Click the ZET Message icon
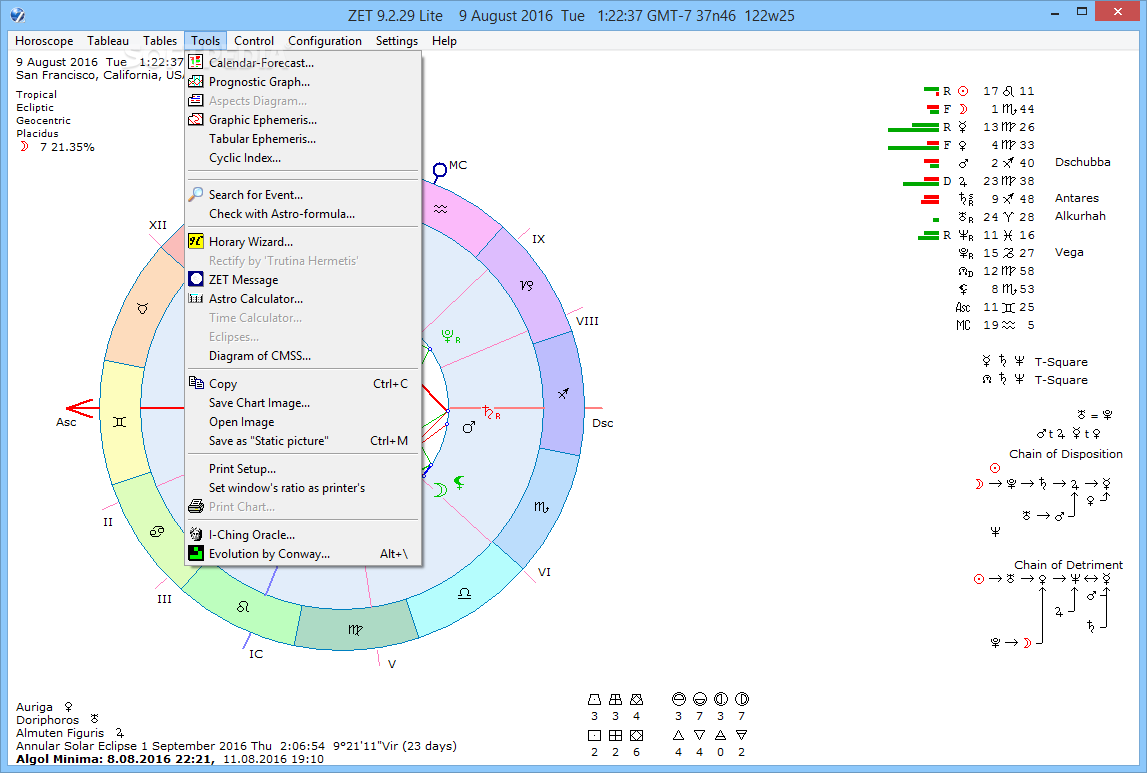 pyautogui.click(x=195, y=279)
